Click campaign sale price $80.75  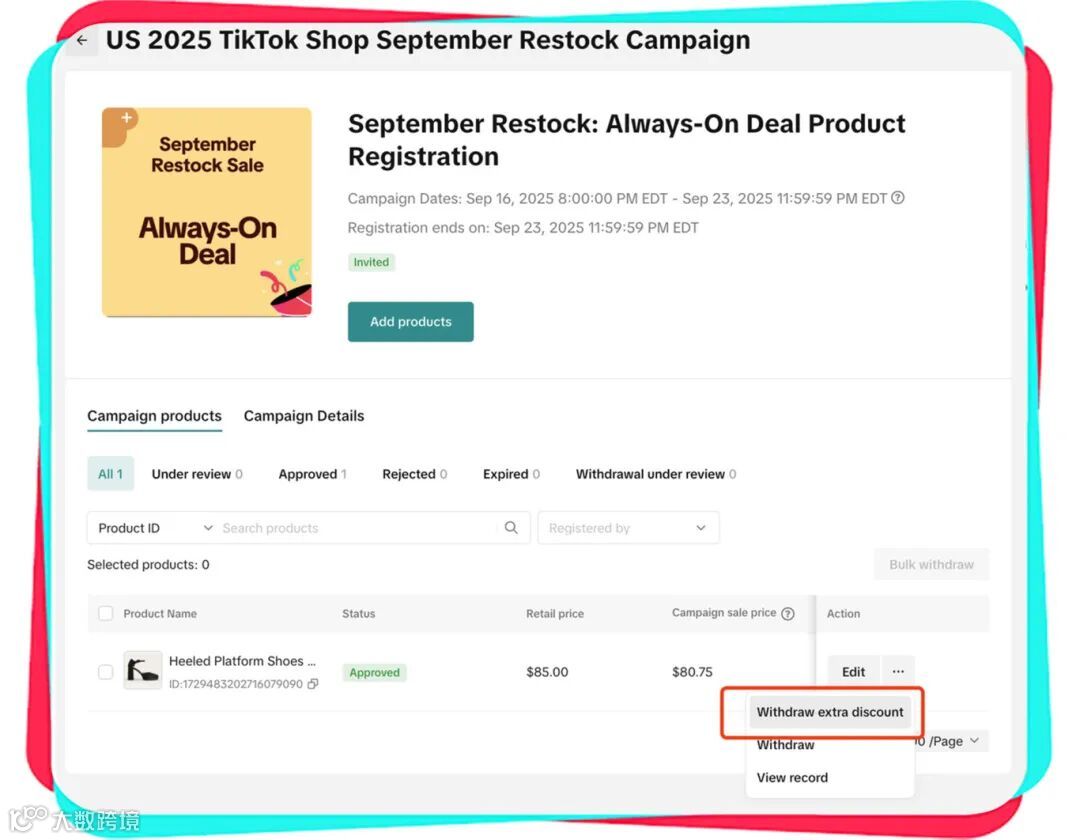click(692, 671)
